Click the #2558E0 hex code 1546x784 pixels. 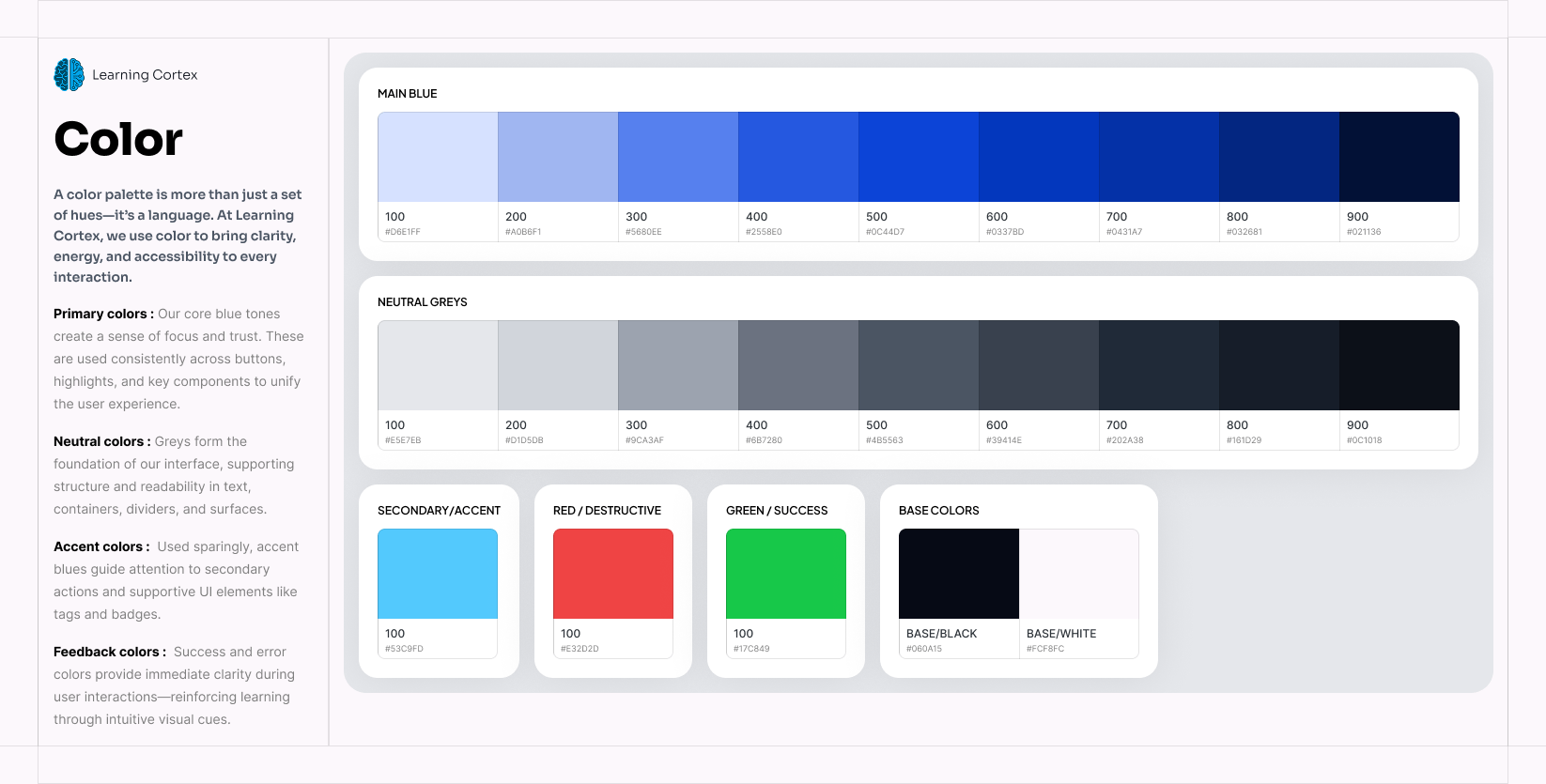pyautogui.click(x=764, y=232)
